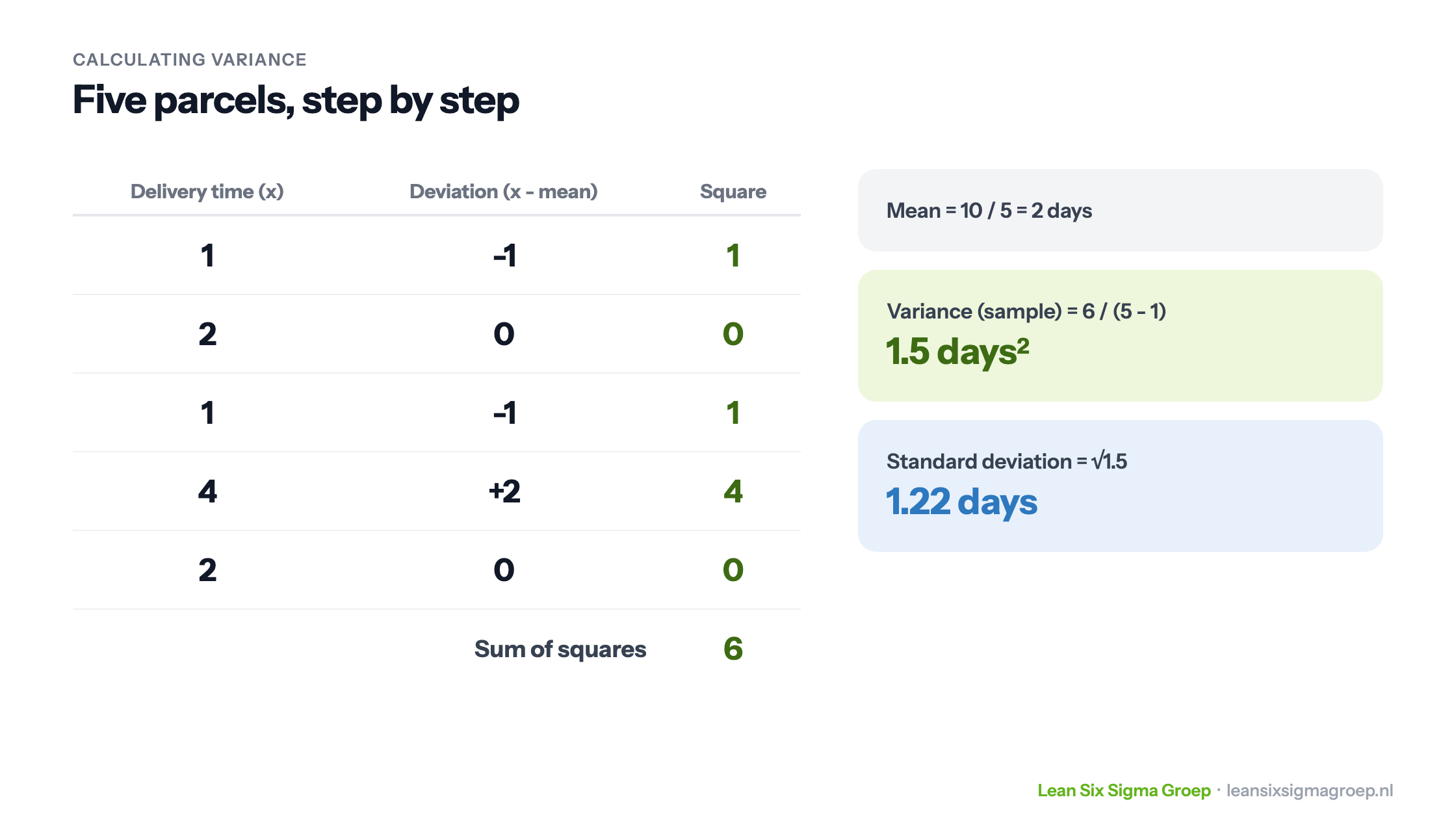
Task: Click the '1.22 days' result
Action: (961, 502)
